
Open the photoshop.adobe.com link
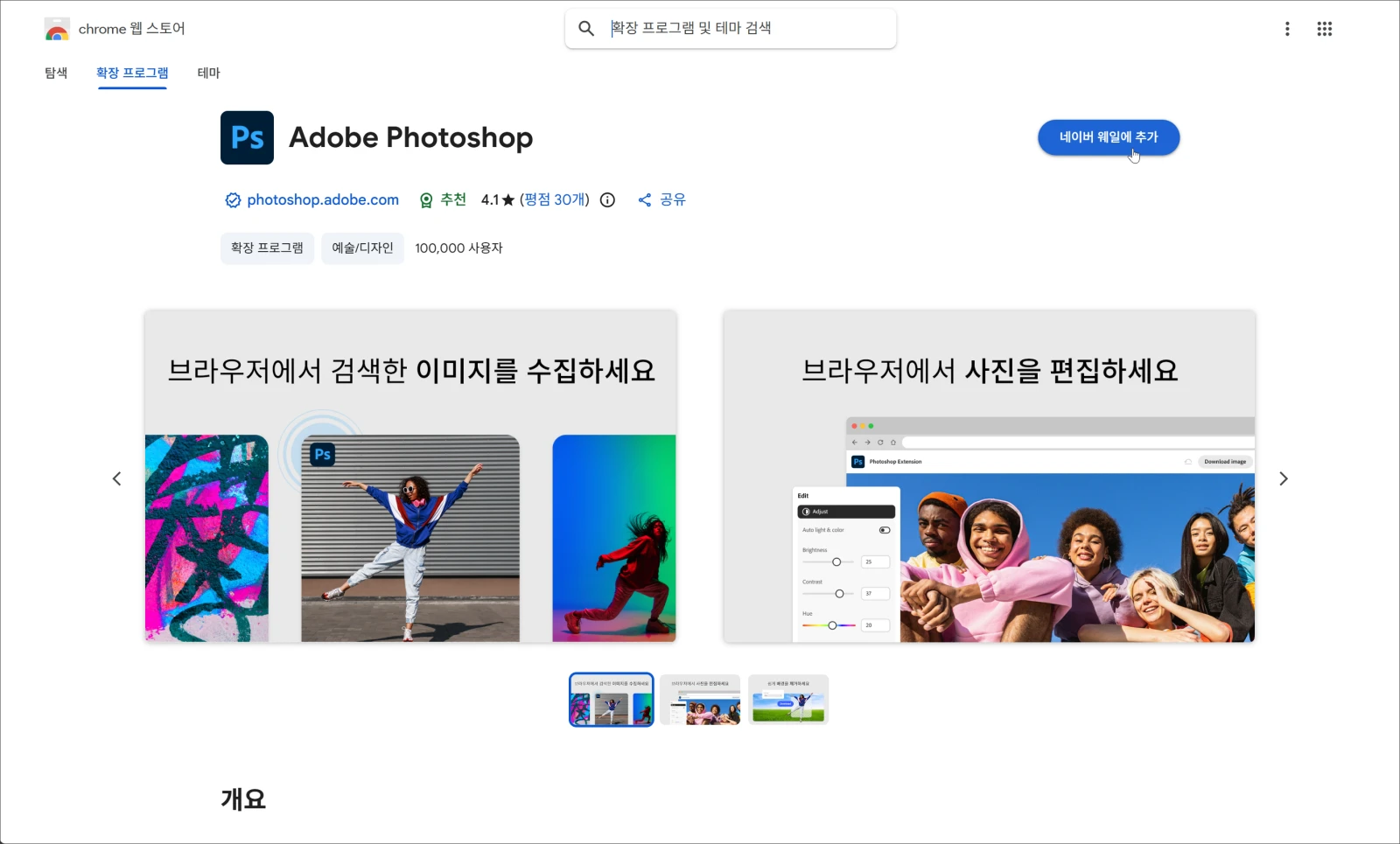321,199
